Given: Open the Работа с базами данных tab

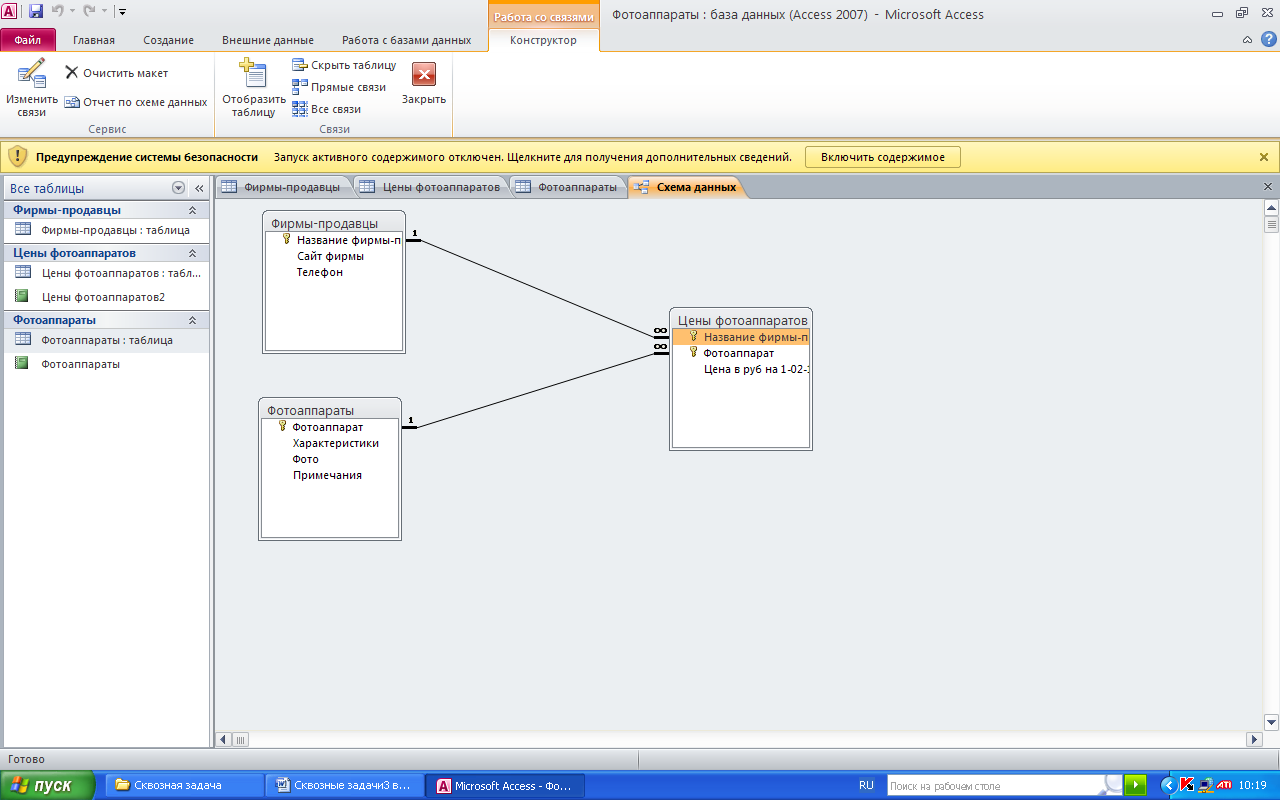Looking at the screenshot, I should point(406,40).
